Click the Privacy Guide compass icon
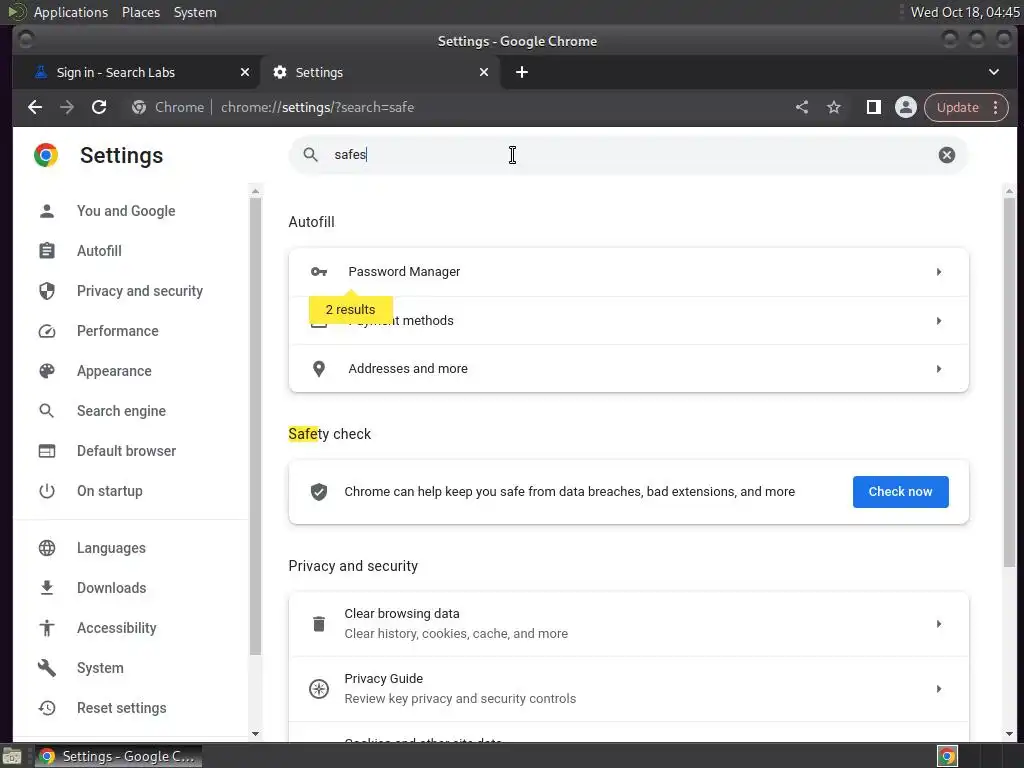The width and height of the screenshot is (1024, 768). coord(319,688)
